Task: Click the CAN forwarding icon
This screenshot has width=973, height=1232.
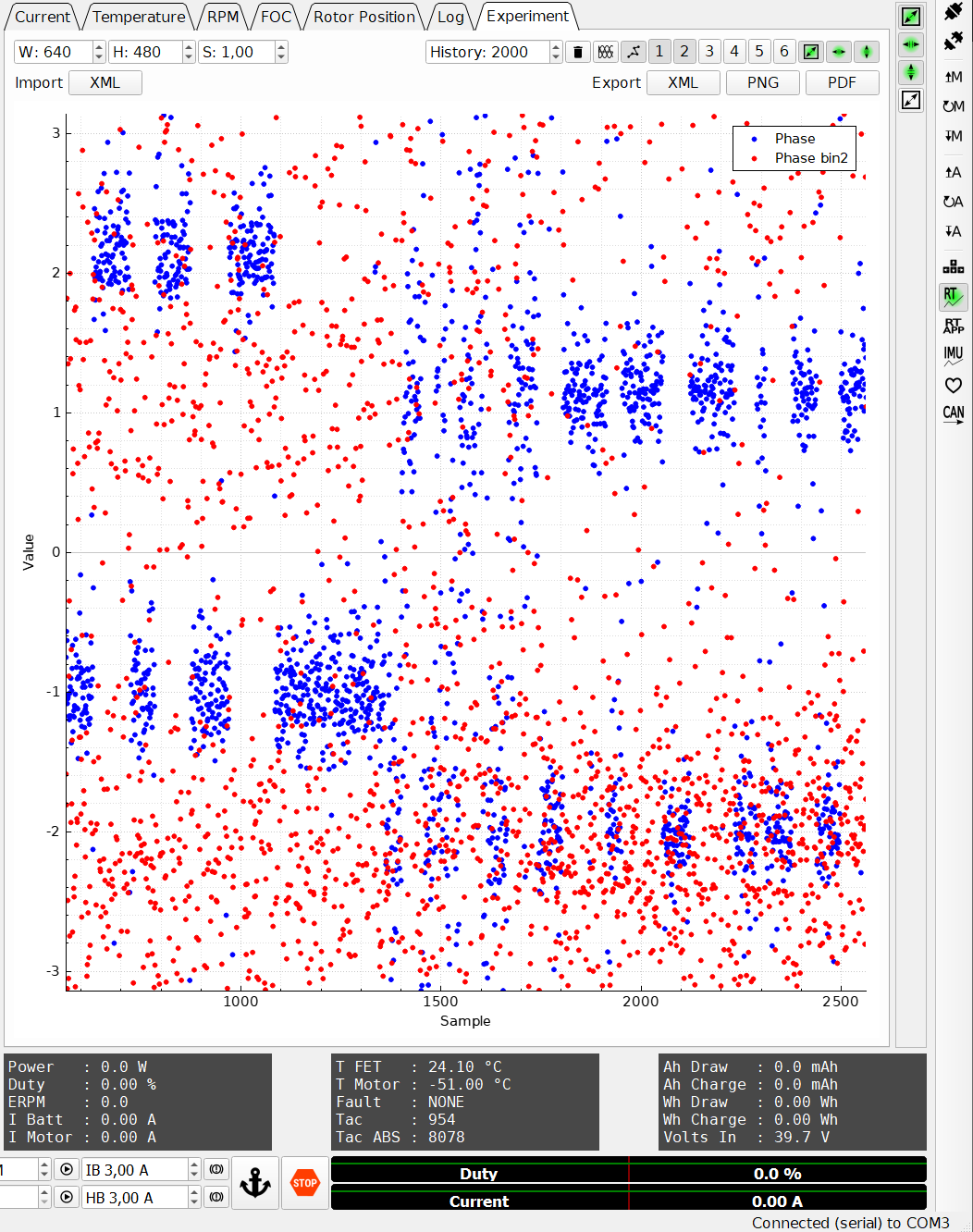Action: coord(953,413)
